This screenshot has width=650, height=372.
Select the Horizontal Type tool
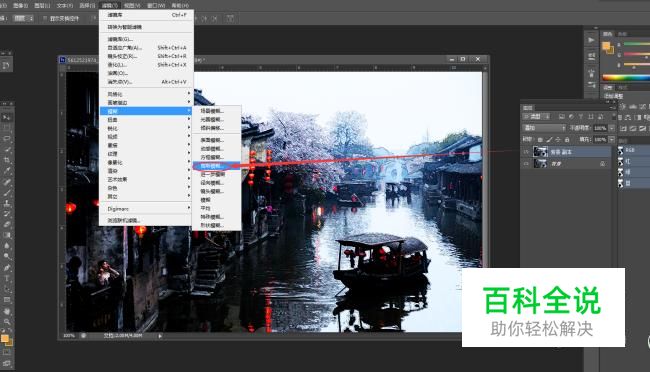point(7,279)
